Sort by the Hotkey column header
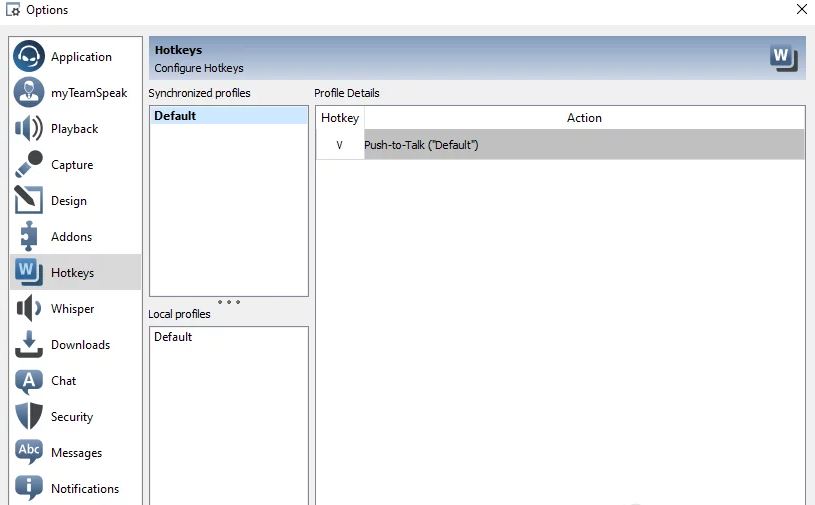Viewport: 815px width, 505px height. point(340,118)
